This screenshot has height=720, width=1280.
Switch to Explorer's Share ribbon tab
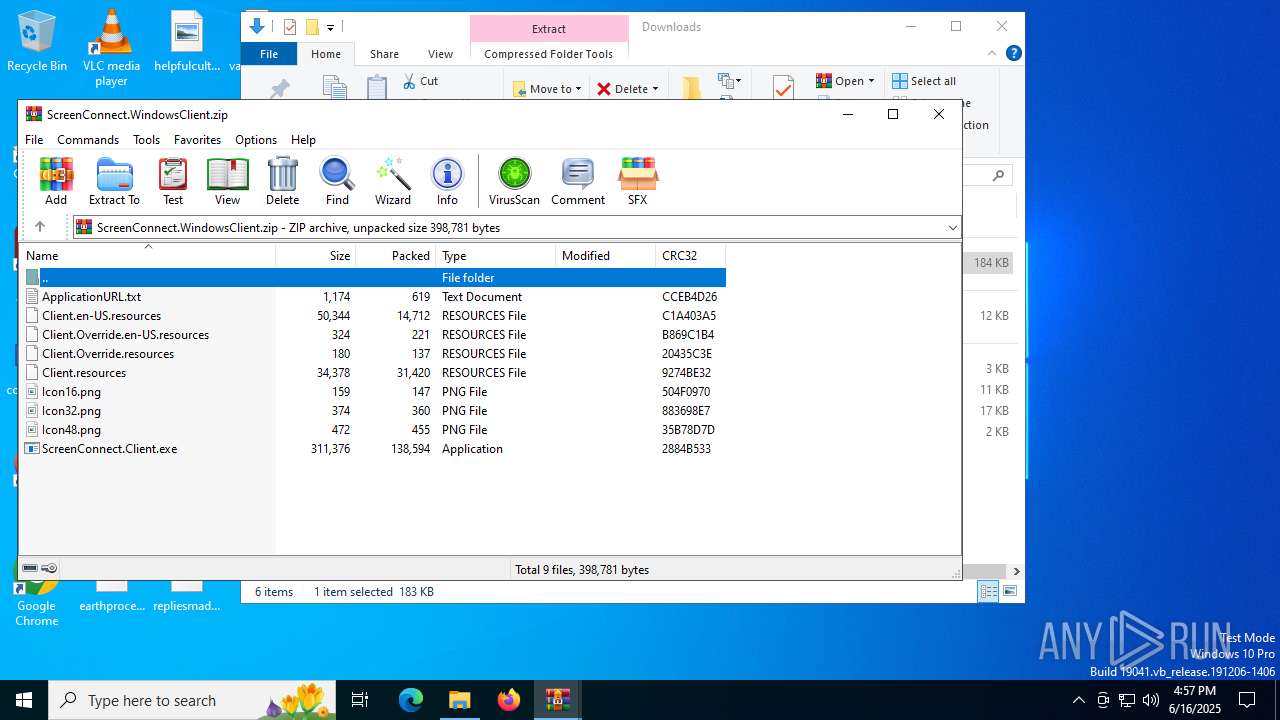point(384,54)
